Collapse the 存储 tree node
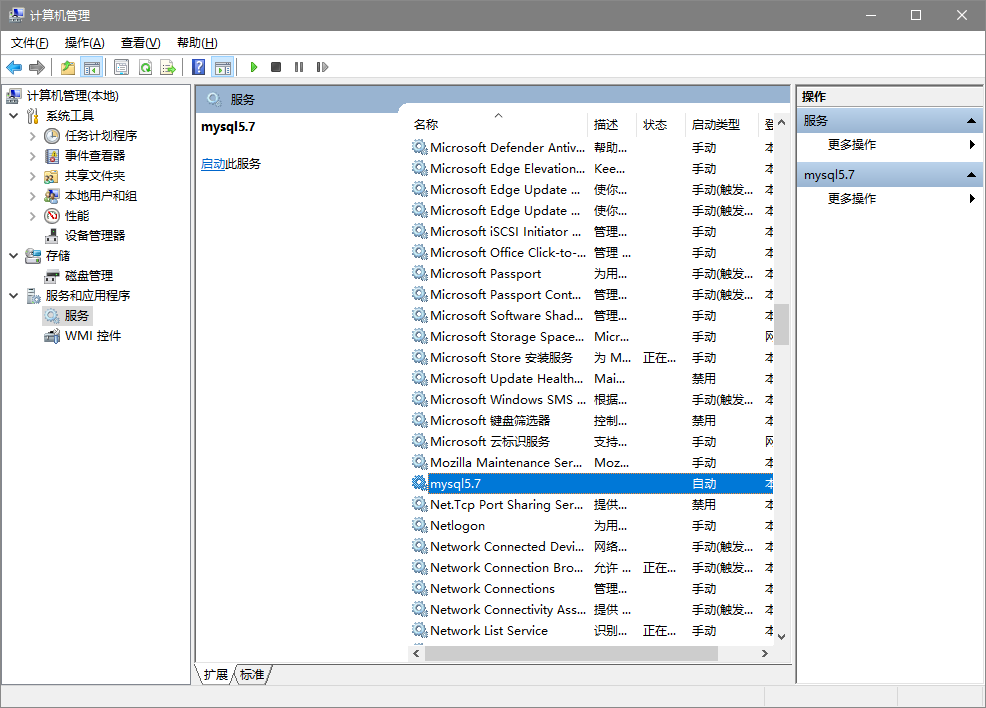 14,256
